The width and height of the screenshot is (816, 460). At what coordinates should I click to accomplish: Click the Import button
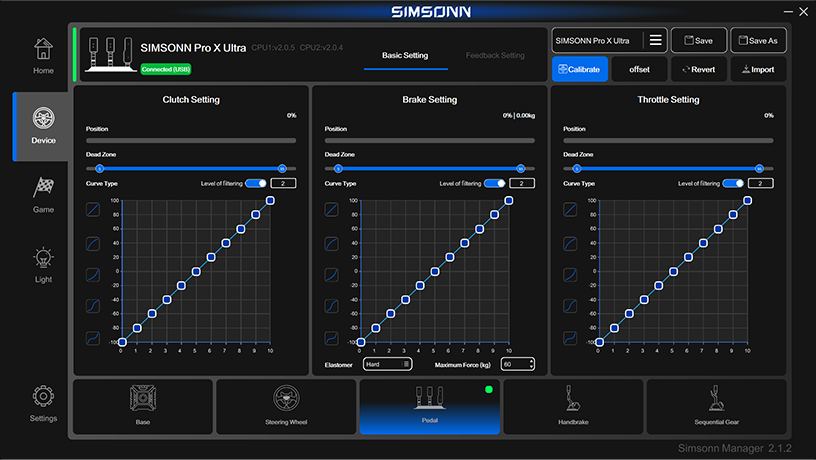758,69
